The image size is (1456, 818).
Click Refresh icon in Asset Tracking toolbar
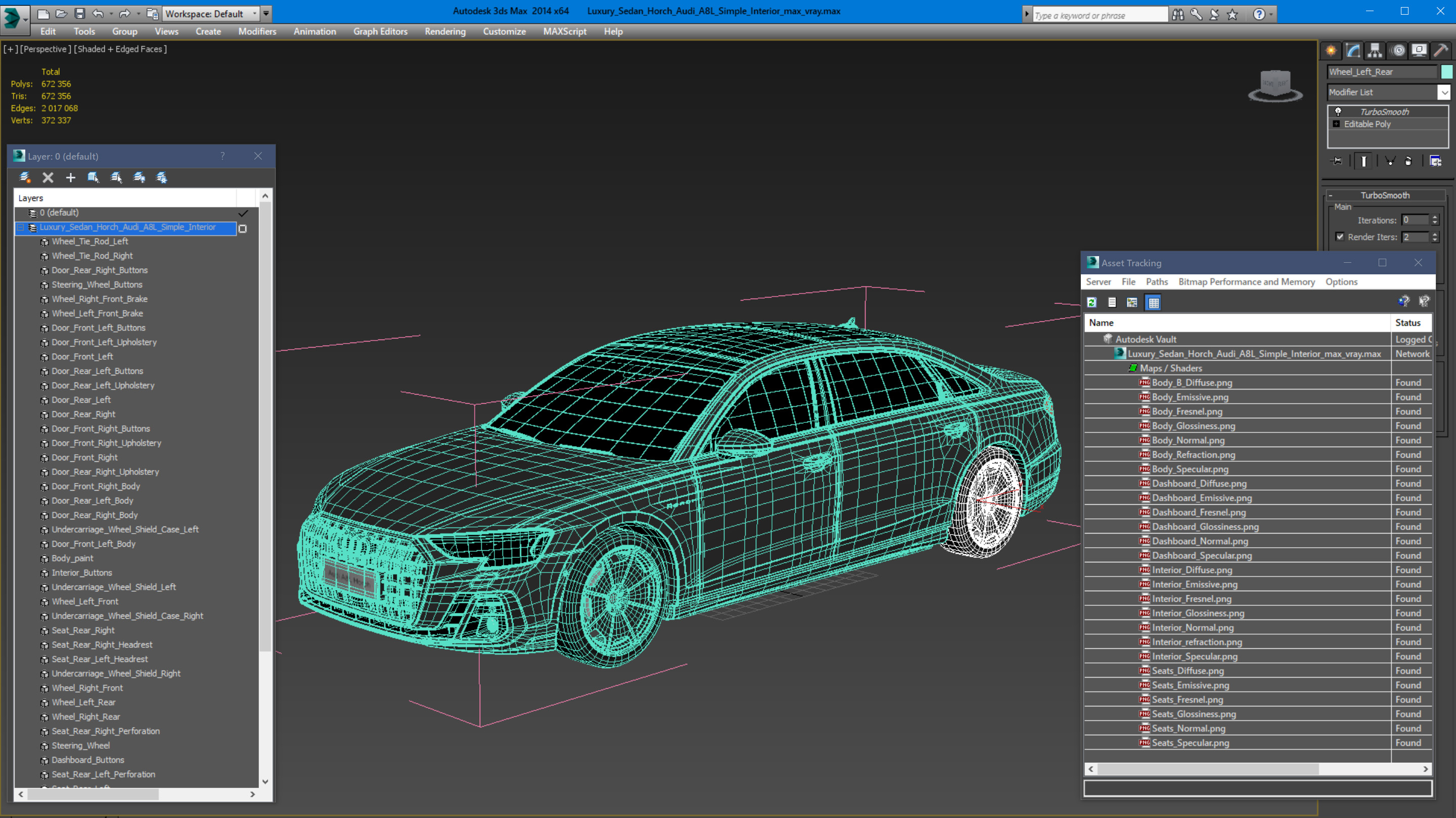pos(1091,302)
